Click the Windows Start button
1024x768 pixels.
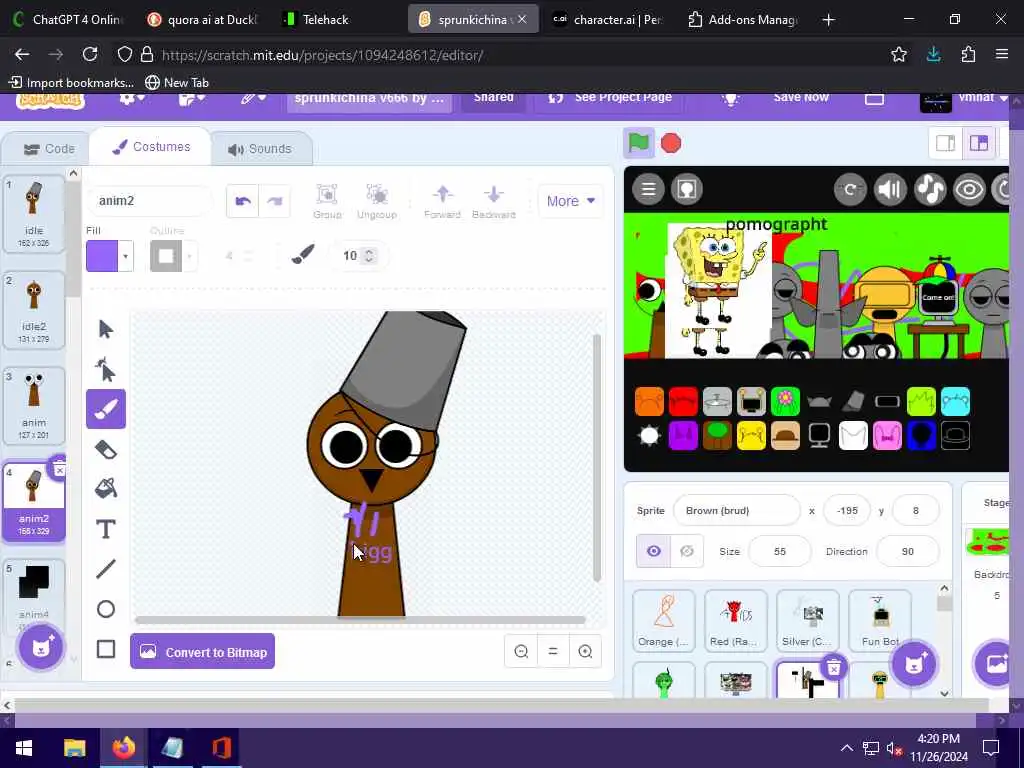click(x=24, y=748)
